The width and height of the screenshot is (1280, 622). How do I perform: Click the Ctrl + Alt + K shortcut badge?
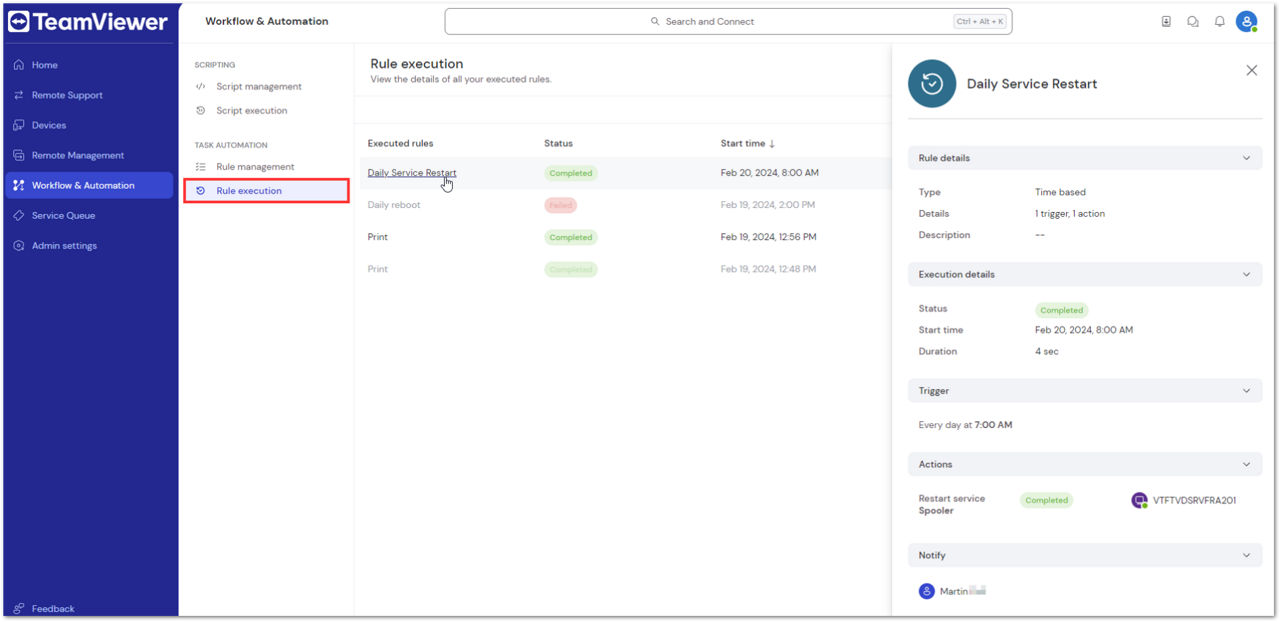[x=979, y=21]
